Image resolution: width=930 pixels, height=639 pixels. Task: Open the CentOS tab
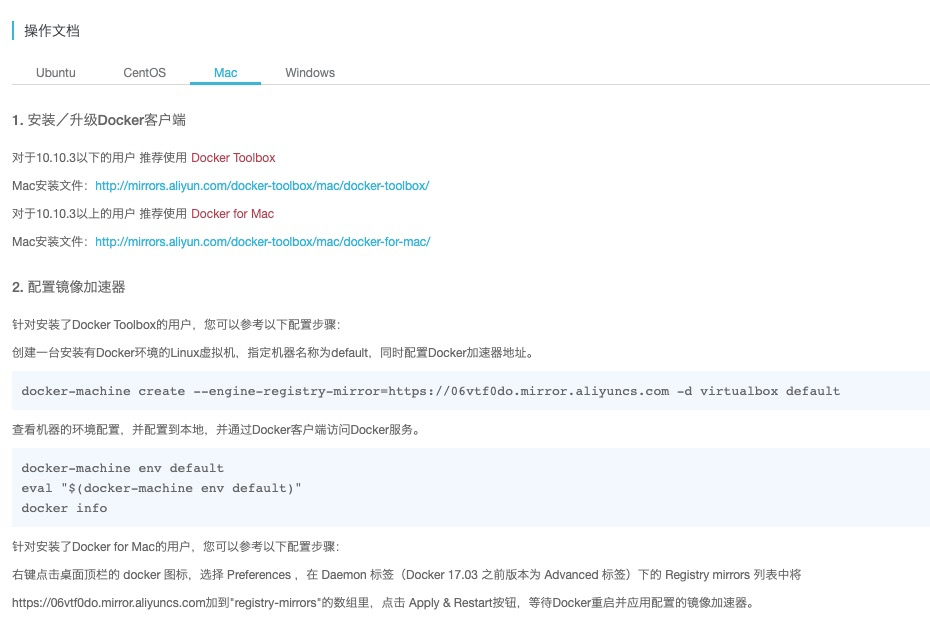[144, 72]
